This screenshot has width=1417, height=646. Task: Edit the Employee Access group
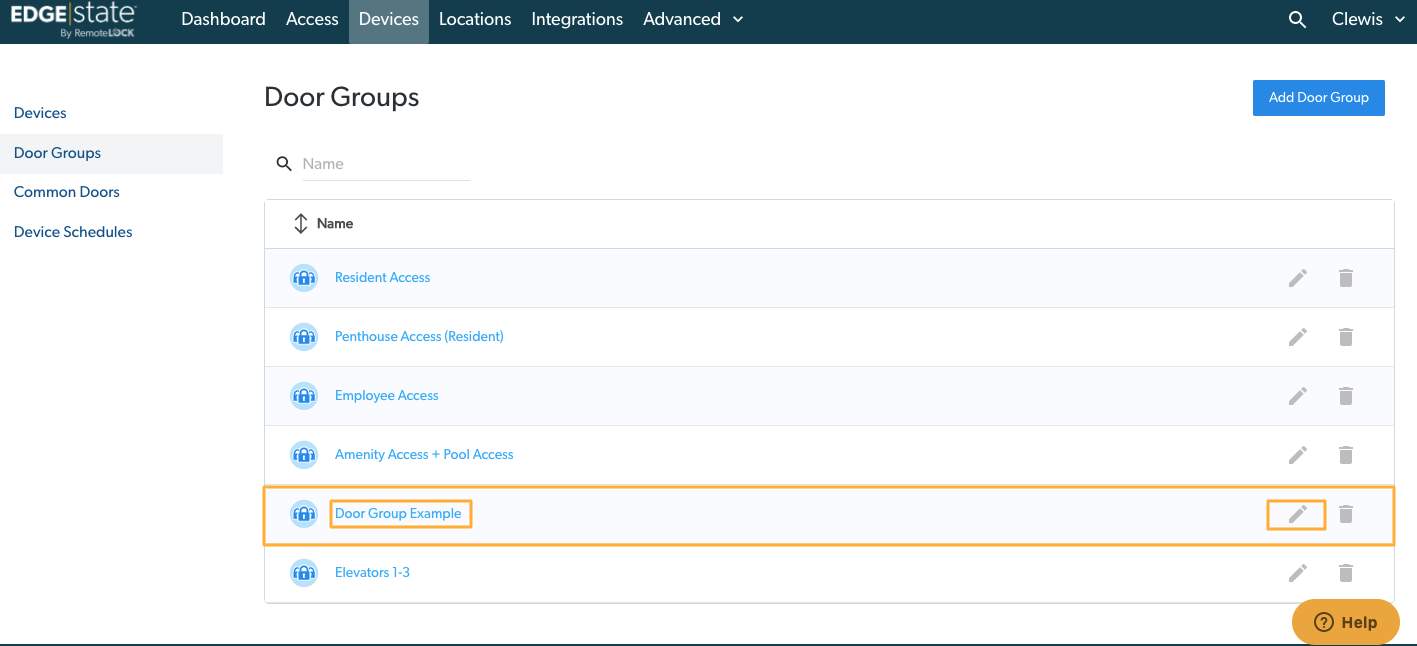point(1298,396)
